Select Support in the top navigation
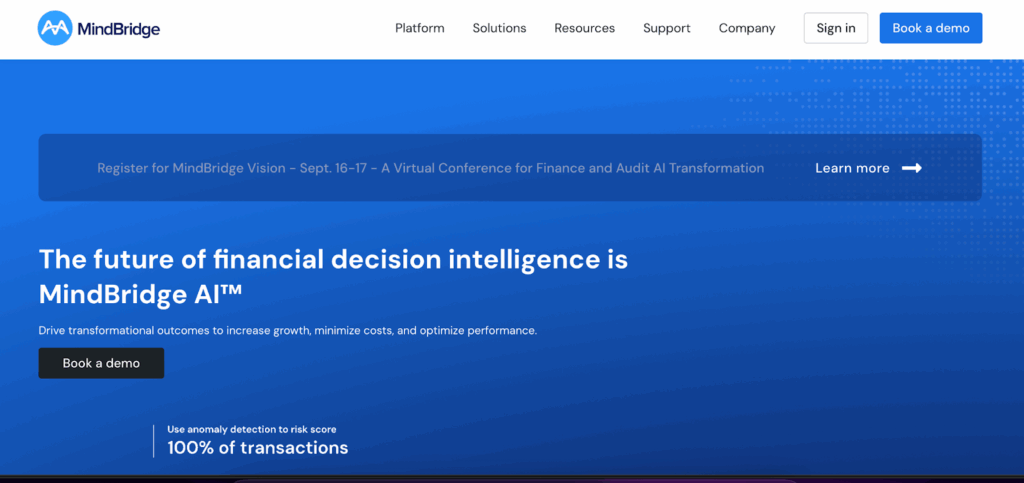This screenshot has height=483, width=1024. point(667,28)
